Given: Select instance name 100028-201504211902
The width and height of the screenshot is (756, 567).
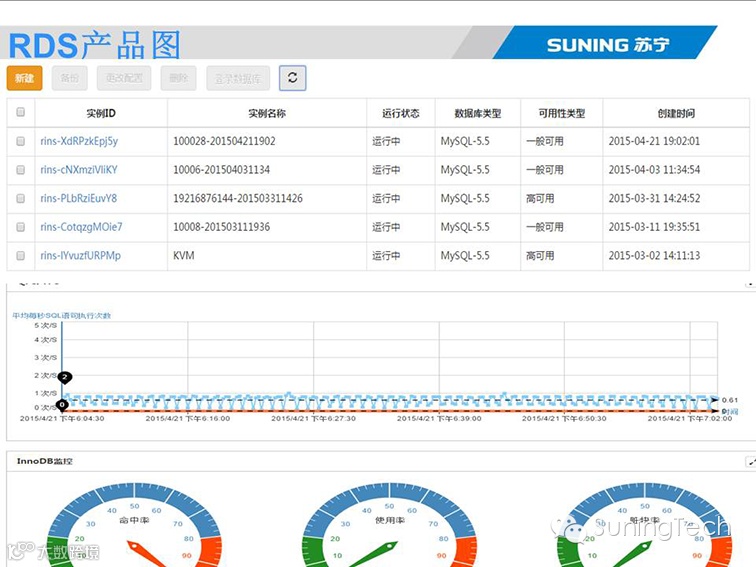Looking at the screenshot, I should (224, 141).
